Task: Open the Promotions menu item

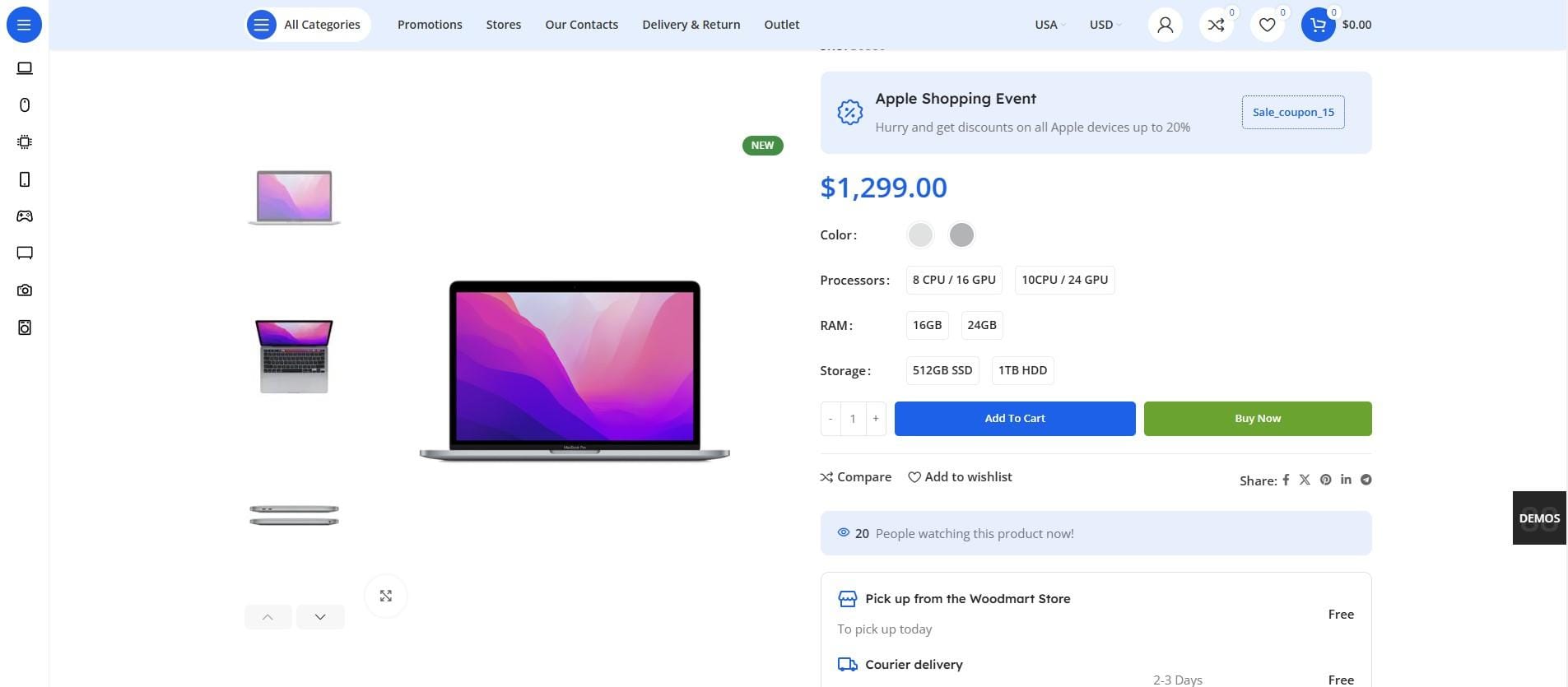Action: pos(430,25)
